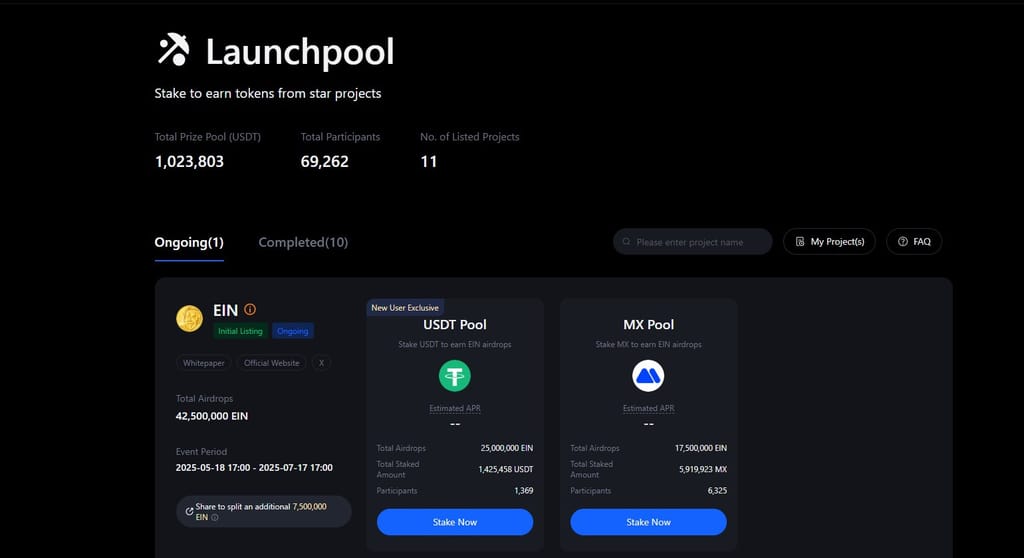Click the share icon in the bonus banner
This screenshot has height=558, width=1024.
[189, 511]
